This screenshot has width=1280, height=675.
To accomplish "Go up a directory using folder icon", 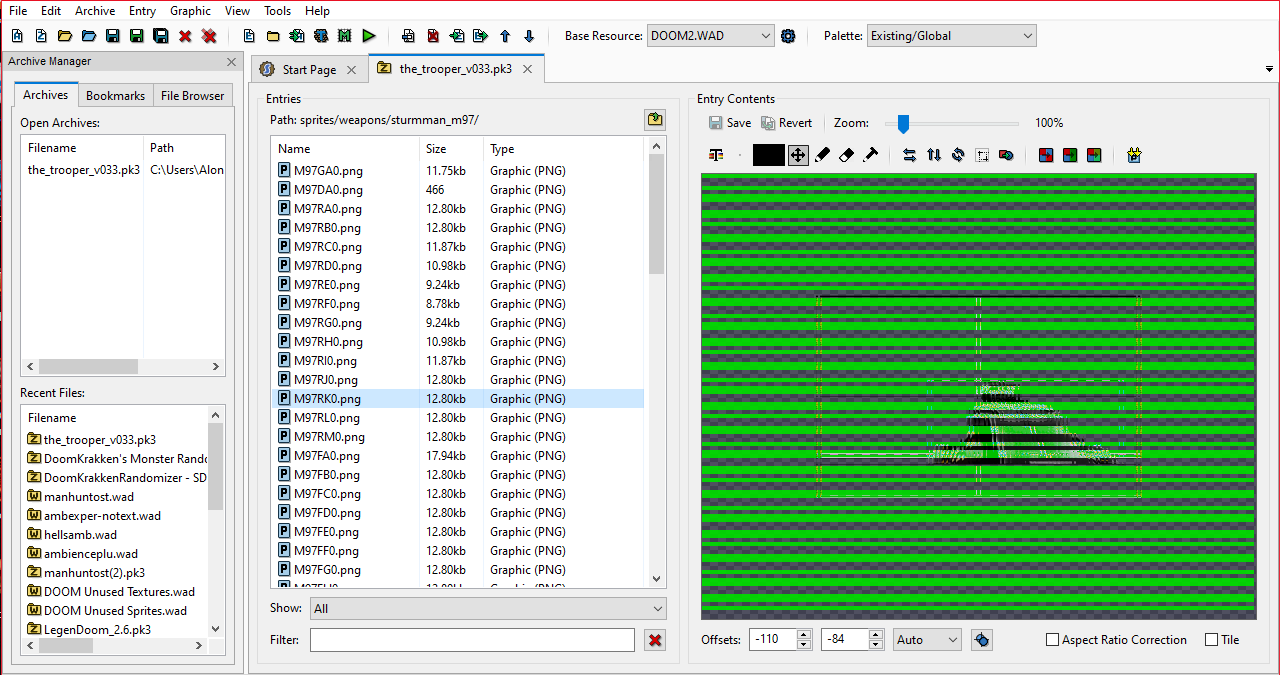I will 655,120.
